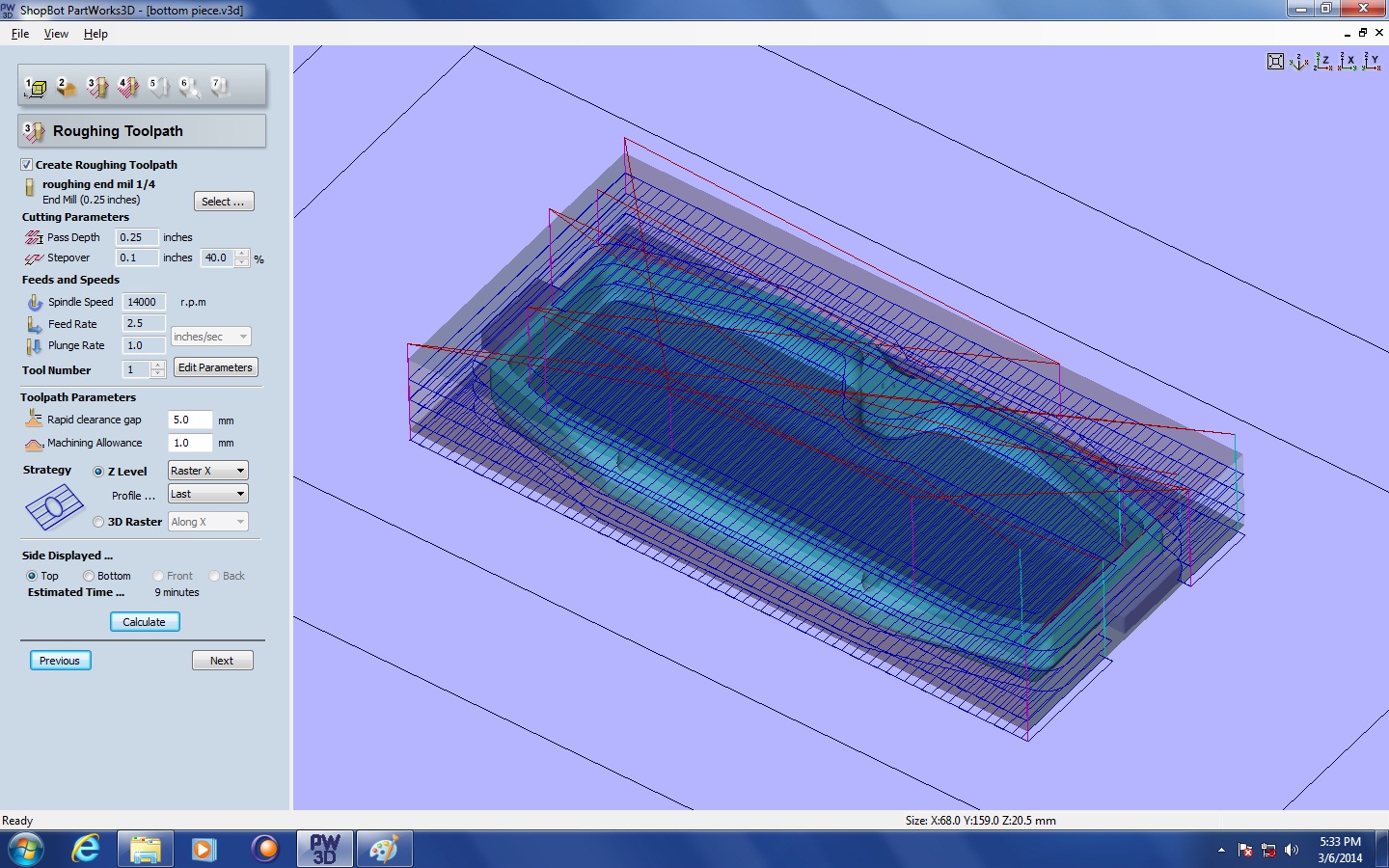Switch to isometric 3D view icon
Viewport: 1389px width, 868px height.
[1299, 62]
